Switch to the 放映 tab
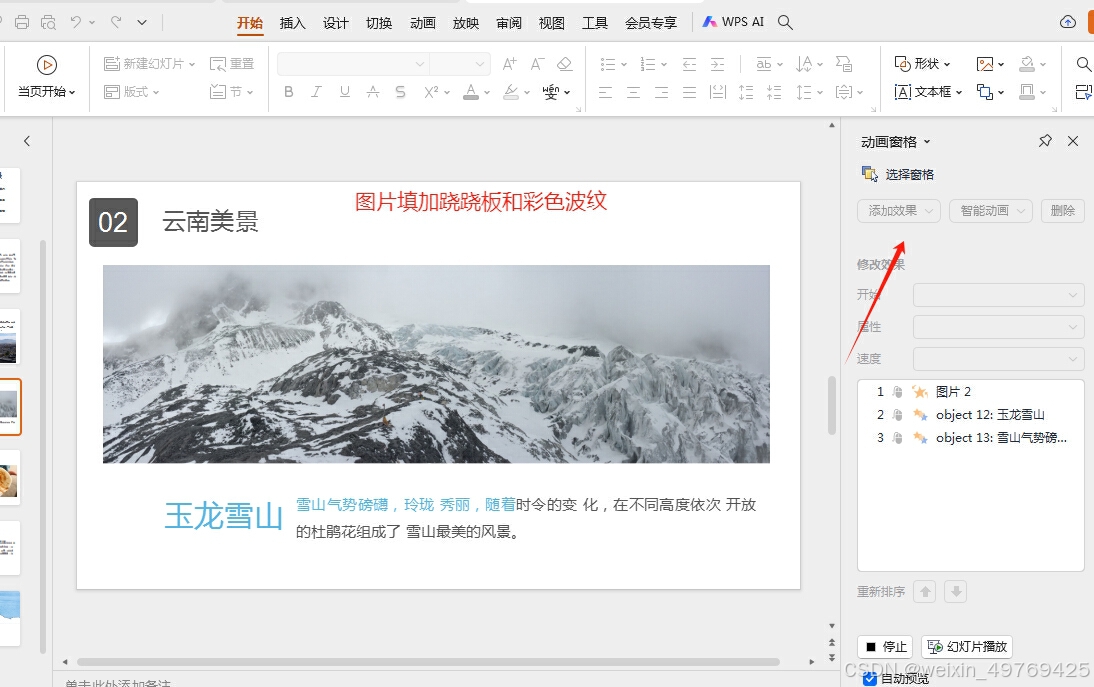Screen dimensions: 1094x687 pos(465,23)
